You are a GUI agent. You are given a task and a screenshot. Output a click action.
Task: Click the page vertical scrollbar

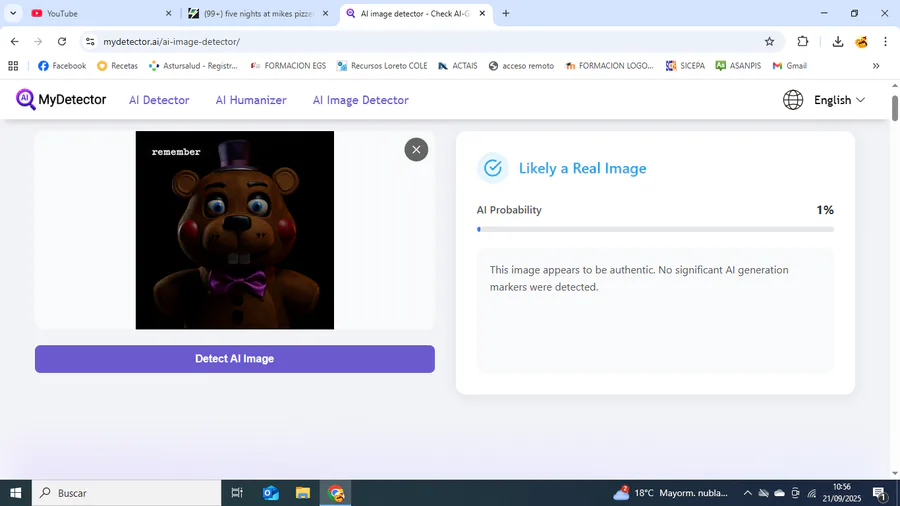coord(895,108)
